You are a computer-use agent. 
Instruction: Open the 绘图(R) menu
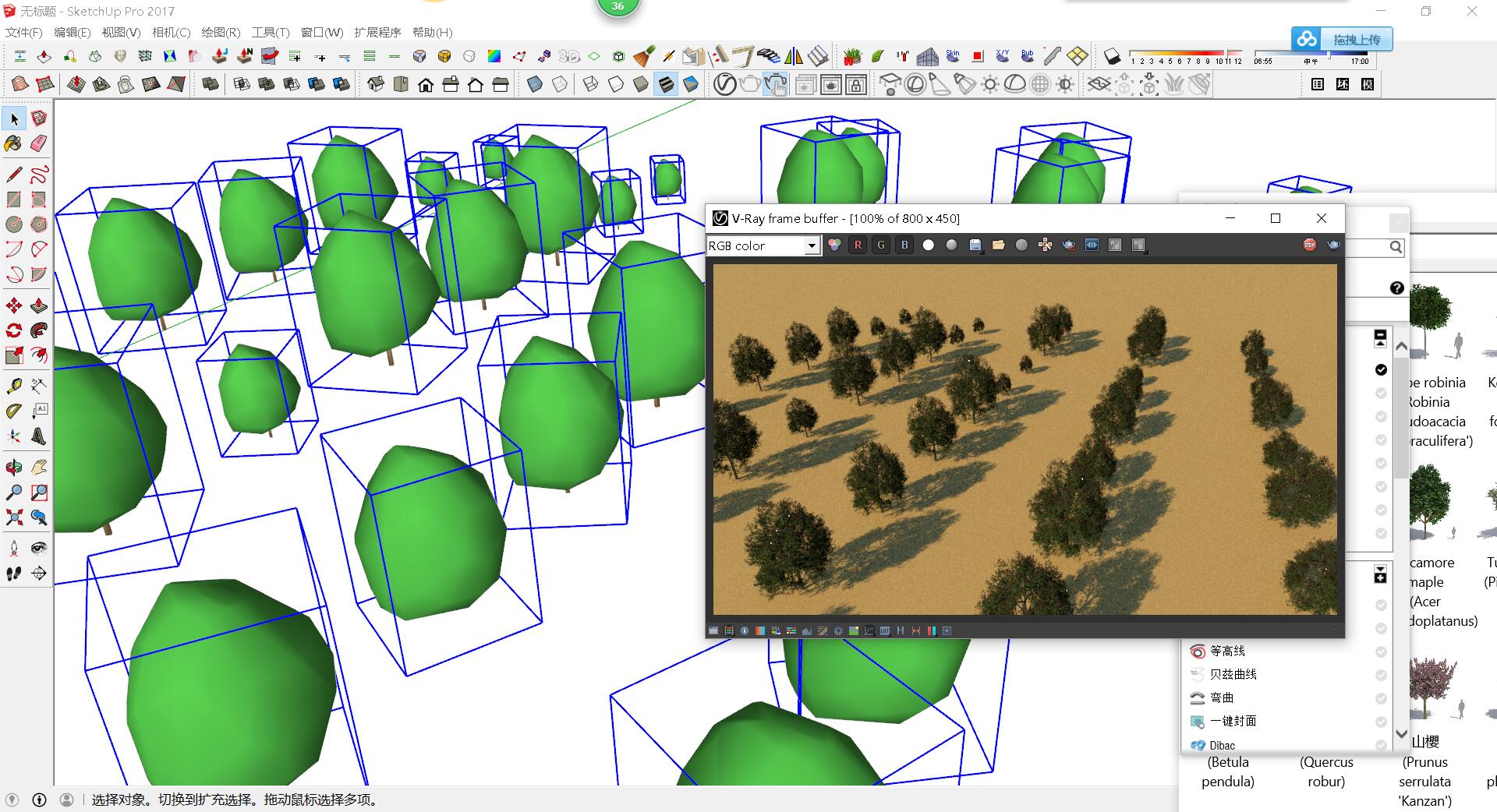click(x=221, y=32)
